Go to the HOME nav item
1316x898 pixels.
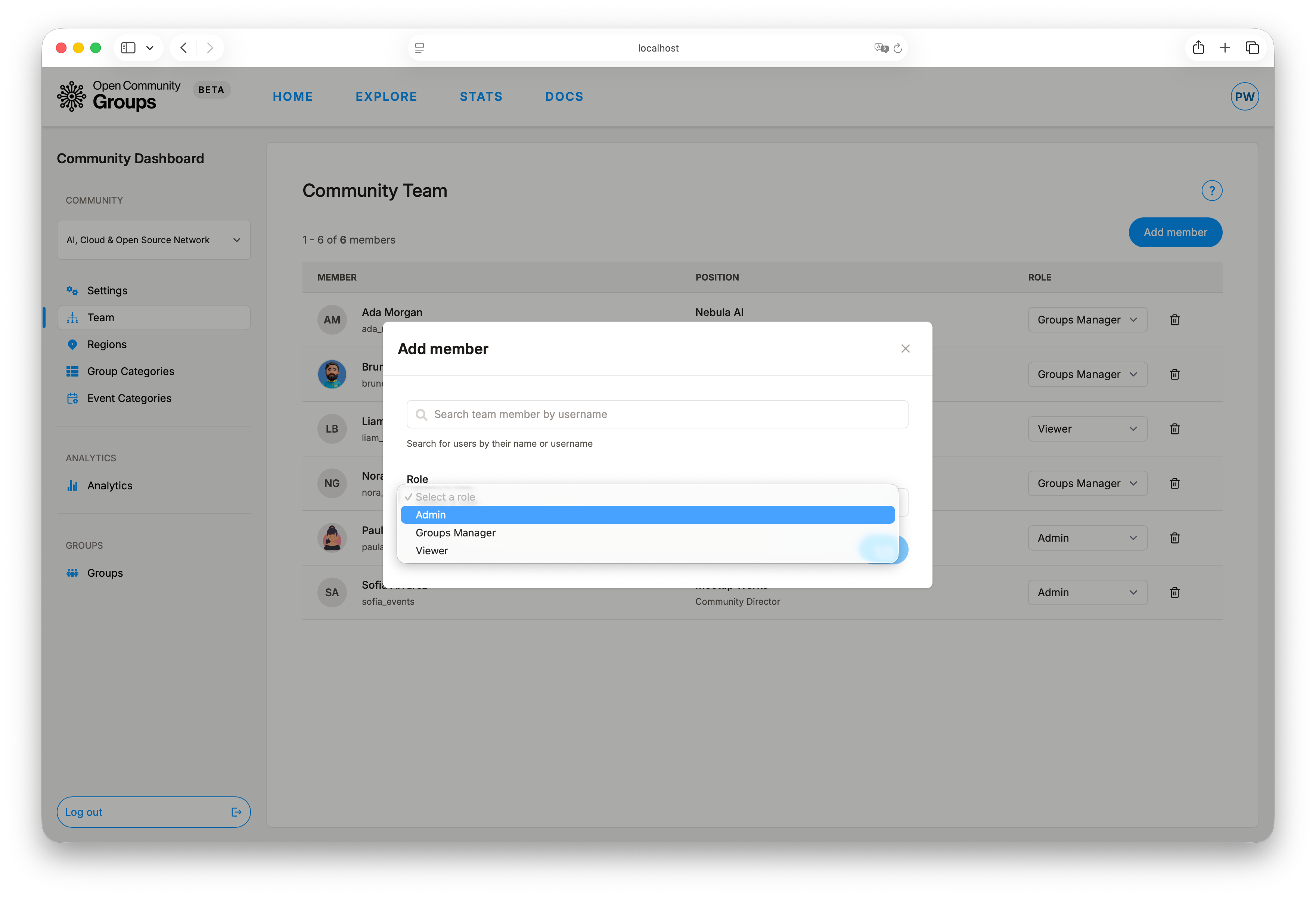pos(292,96)
